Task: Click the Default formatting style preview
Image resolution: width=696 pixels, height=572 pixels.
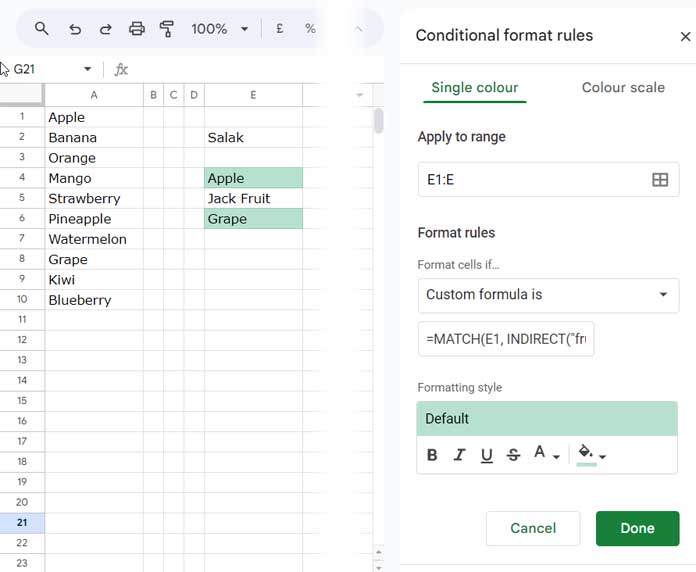Action: coord(547,418)
